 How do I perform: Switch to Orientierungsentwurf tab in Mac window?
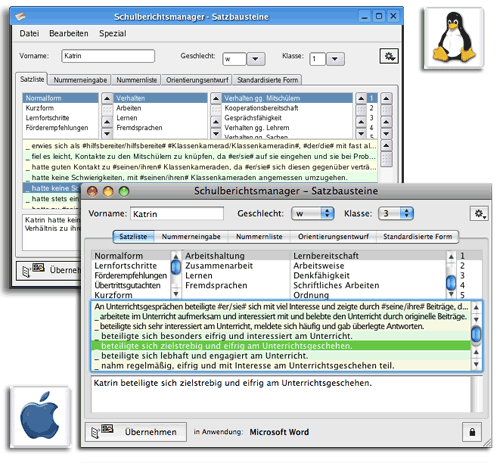click(333, 237)
